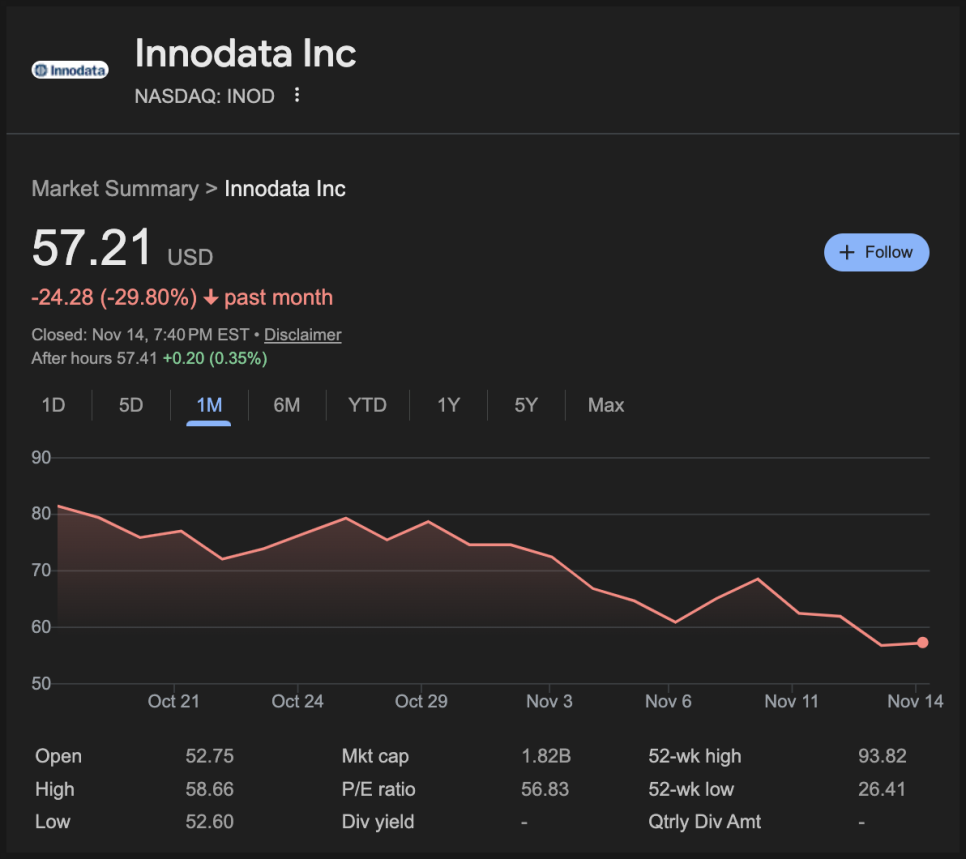The image size is (966, 859).
Task: Click the plus Follow button
Action: (876, 252)
